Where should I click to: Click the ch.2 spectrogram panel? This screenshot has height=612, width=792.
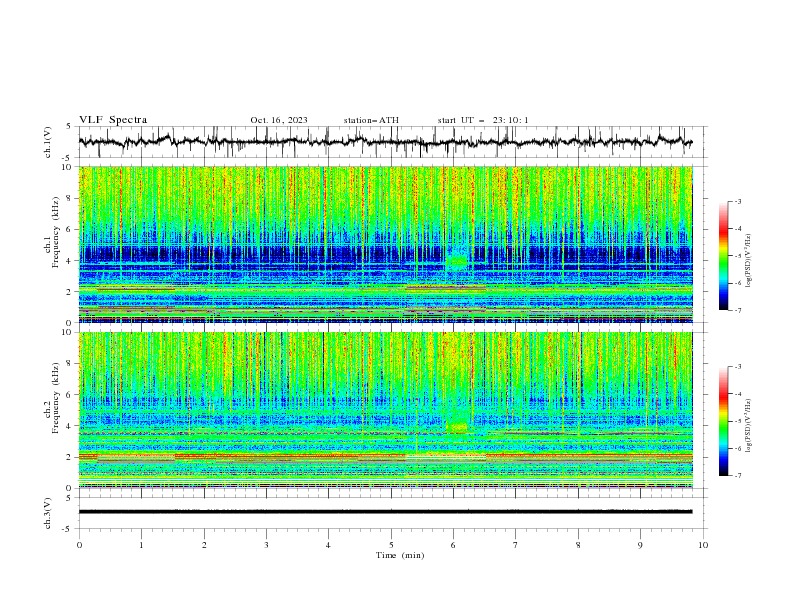click(x=385, y=410)
